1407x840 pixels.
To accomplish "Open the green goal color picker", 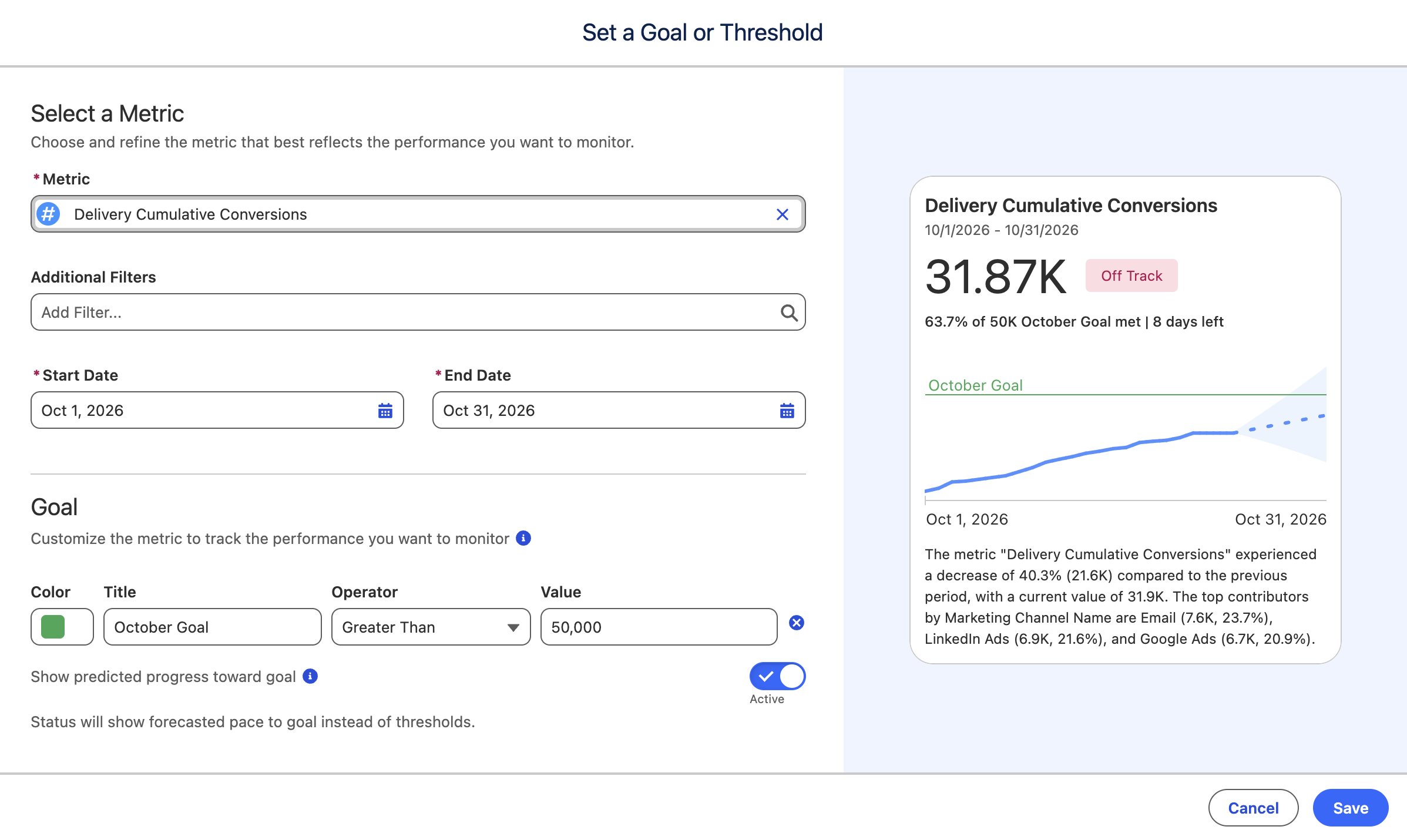I will [62, 627].
